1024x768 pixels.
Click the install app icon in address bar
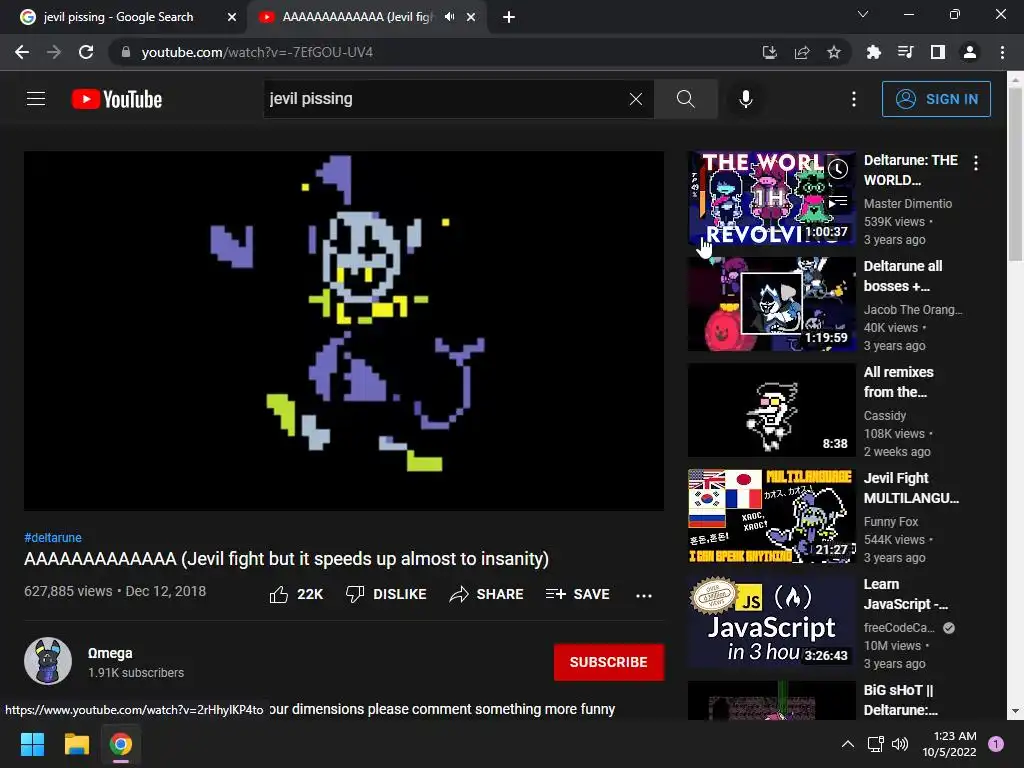pos(769,52)
